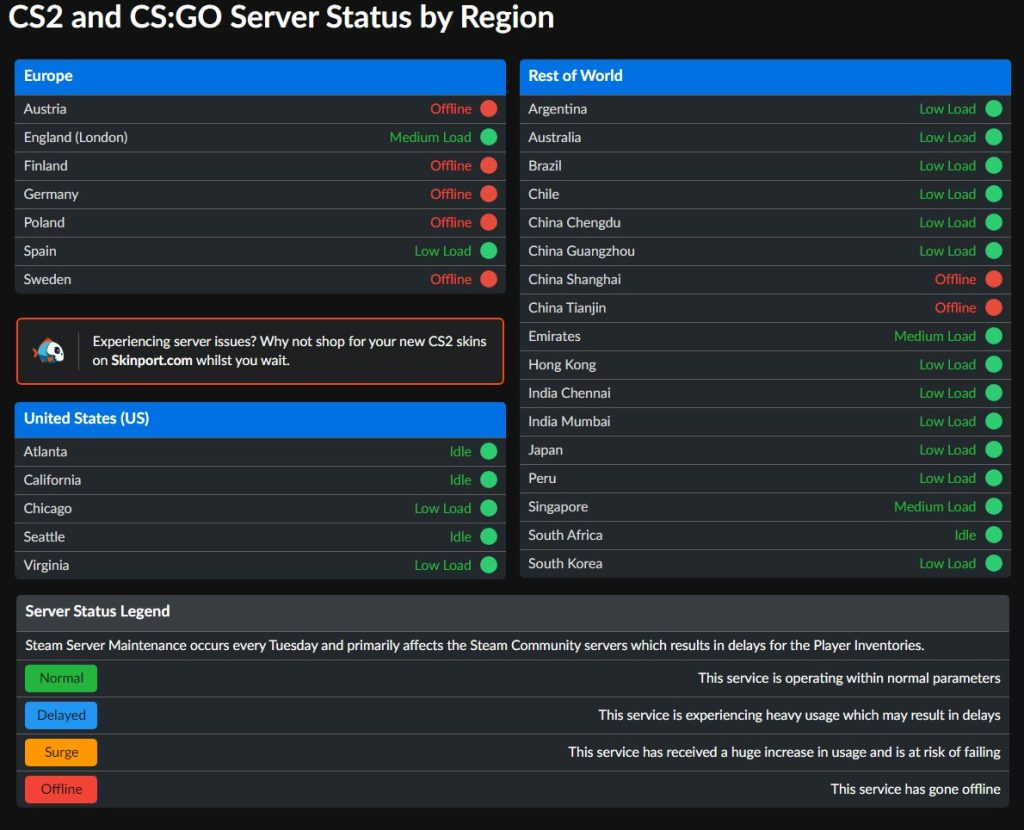Click the blue Delayed legend badge

[61, 715]
